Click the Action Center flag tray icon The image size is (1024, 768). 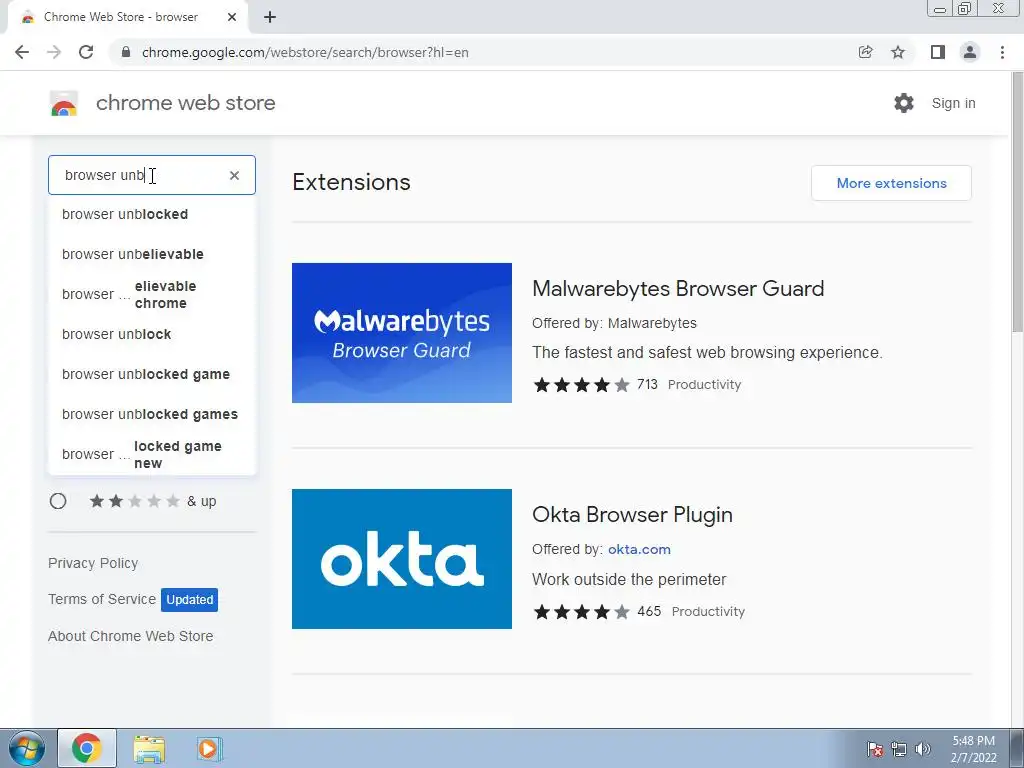(875, 749)
